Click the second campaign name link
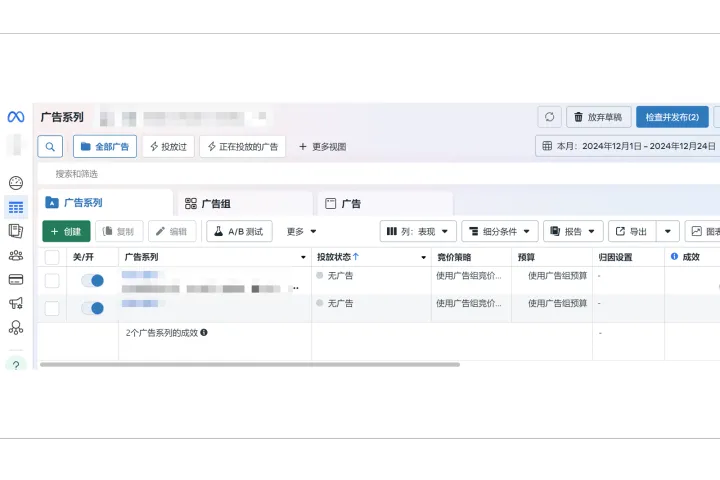 (142, 303)
